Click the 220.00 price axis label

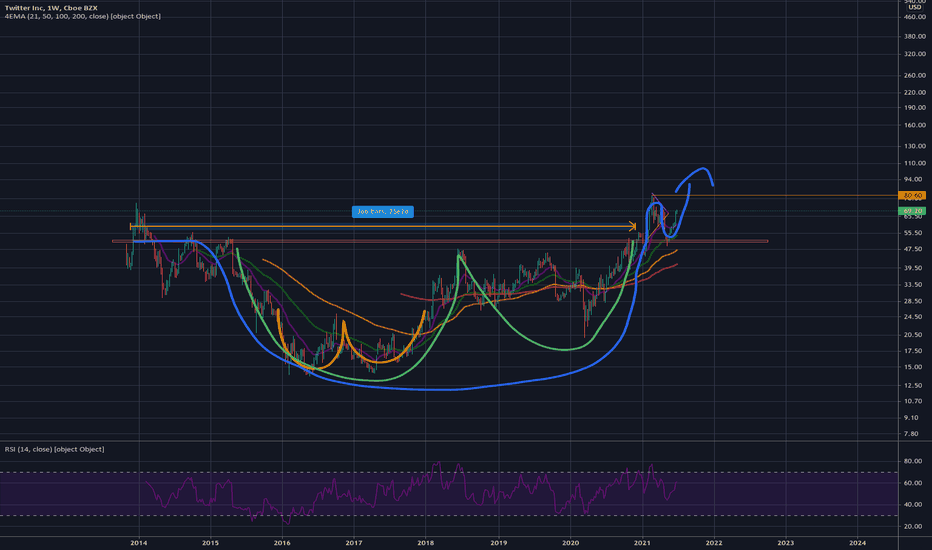pyautogui.click(x=914, y=92)
